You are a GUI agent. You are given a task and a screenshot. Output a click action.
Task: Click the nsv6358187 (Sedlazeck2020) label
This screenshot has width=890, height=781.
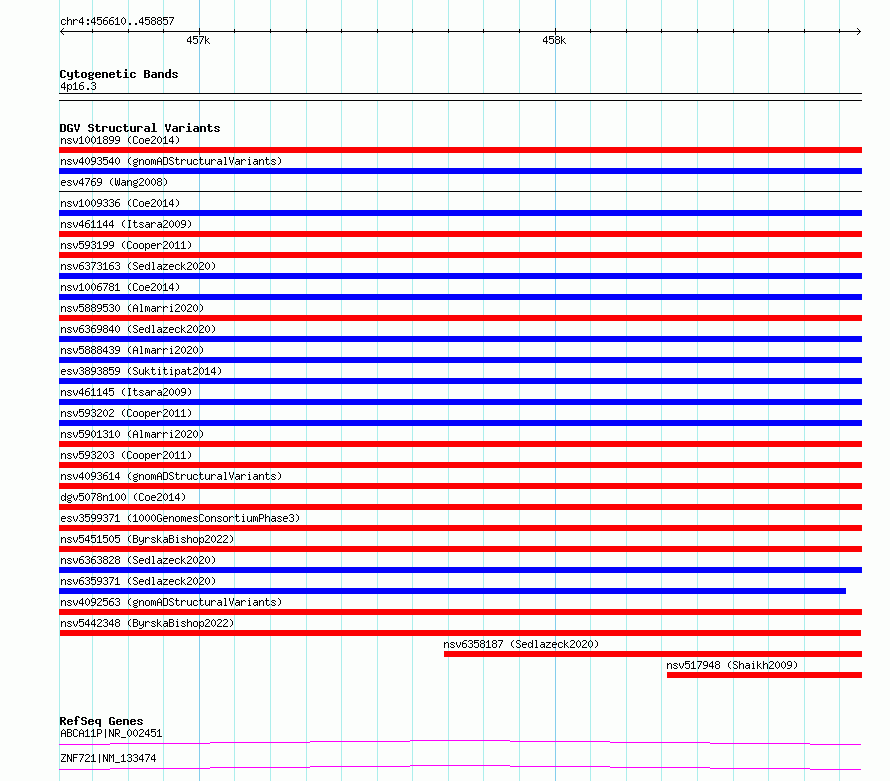(x=521, y=644)
